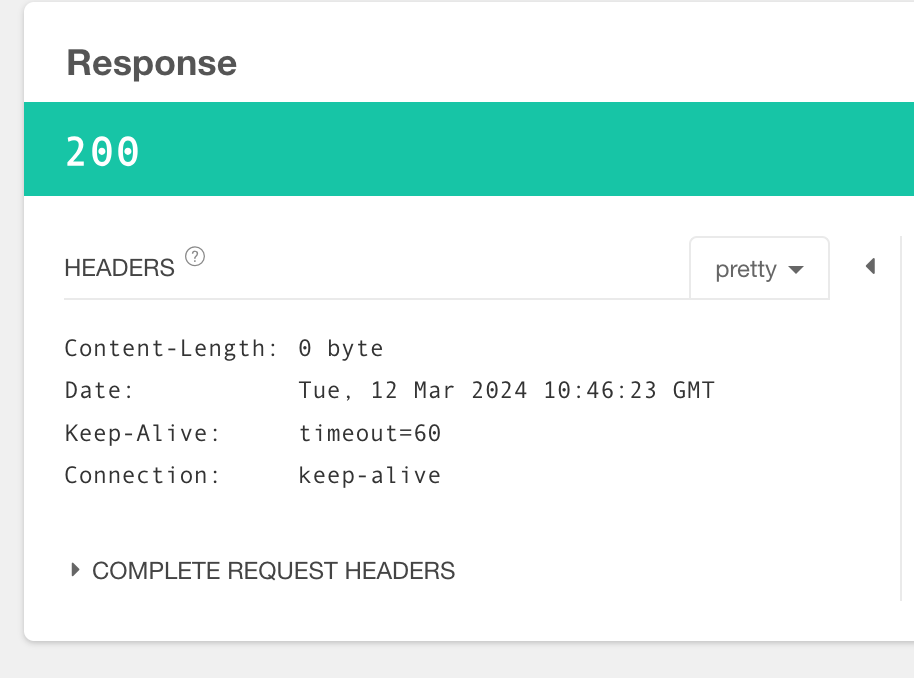Expand the COMPLETE REQUEST HEADERS disclosure triangle
This screenshot has height=678, width=914.
[x=75, y=570]
